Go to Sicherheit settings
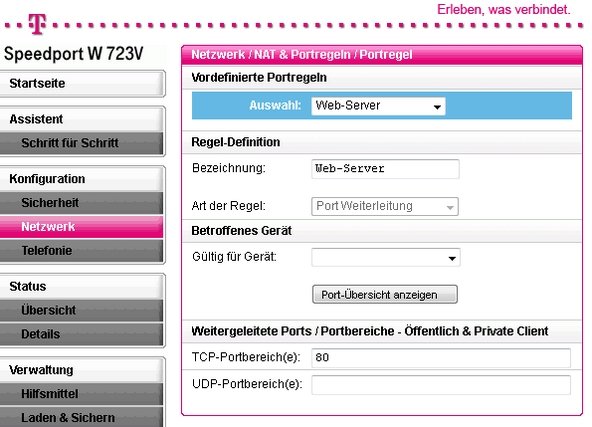The height and width of the screenshot is (427, 592). [82, 203]
